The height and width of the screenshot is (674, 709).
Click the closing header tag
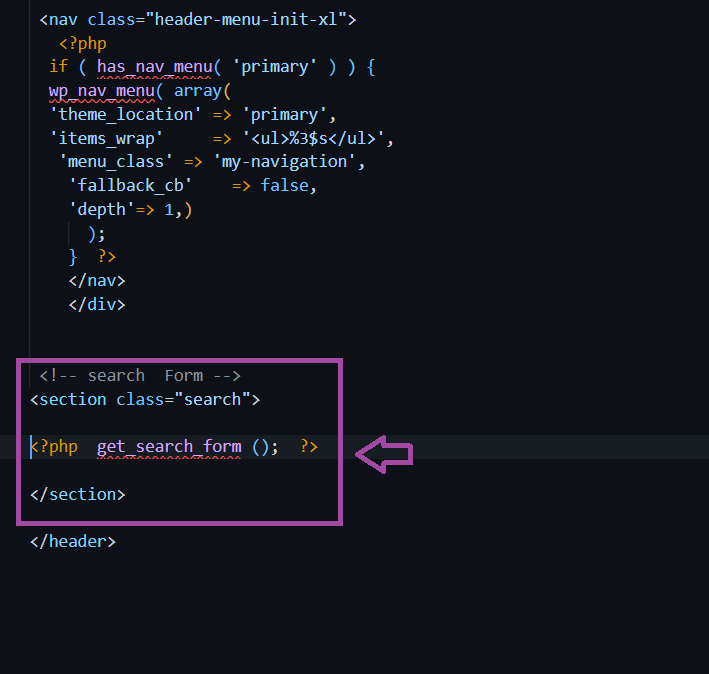(x=73, y=542)
